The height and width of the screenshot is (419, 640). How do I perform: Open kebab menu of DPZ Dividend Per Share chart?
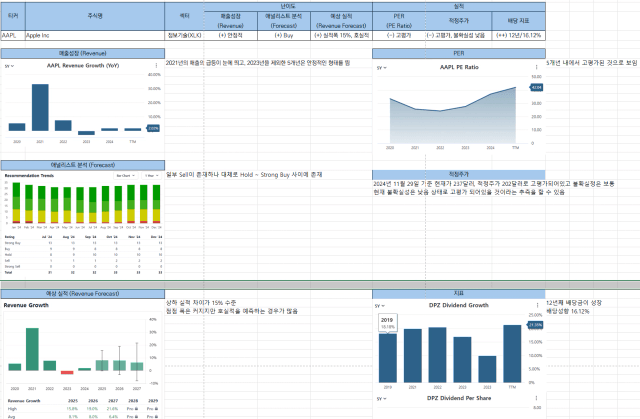pos(536,398)
